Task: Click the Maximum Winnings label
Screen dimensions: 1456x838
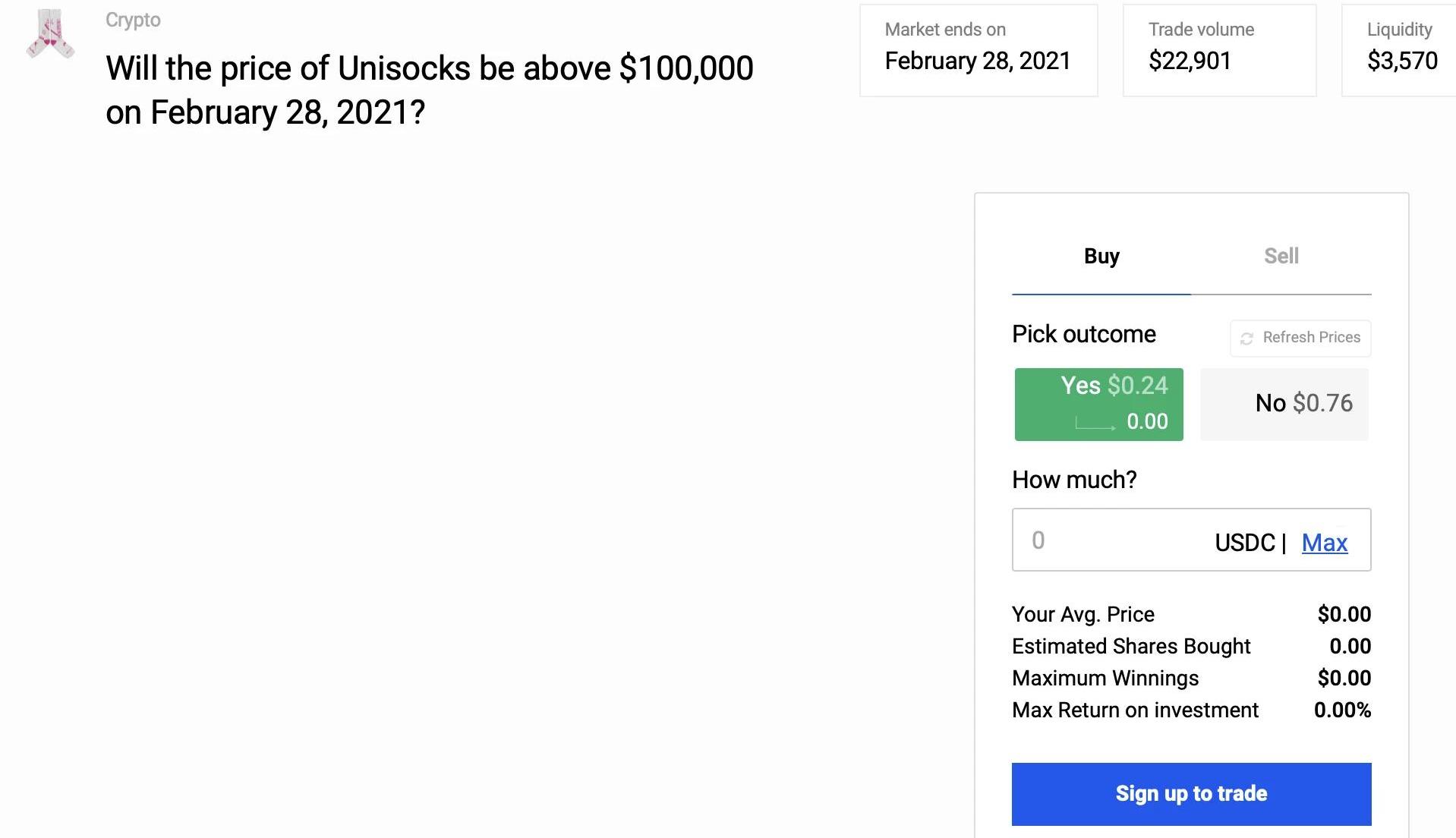Action: pyautogui.click(x=1105, y=678)
